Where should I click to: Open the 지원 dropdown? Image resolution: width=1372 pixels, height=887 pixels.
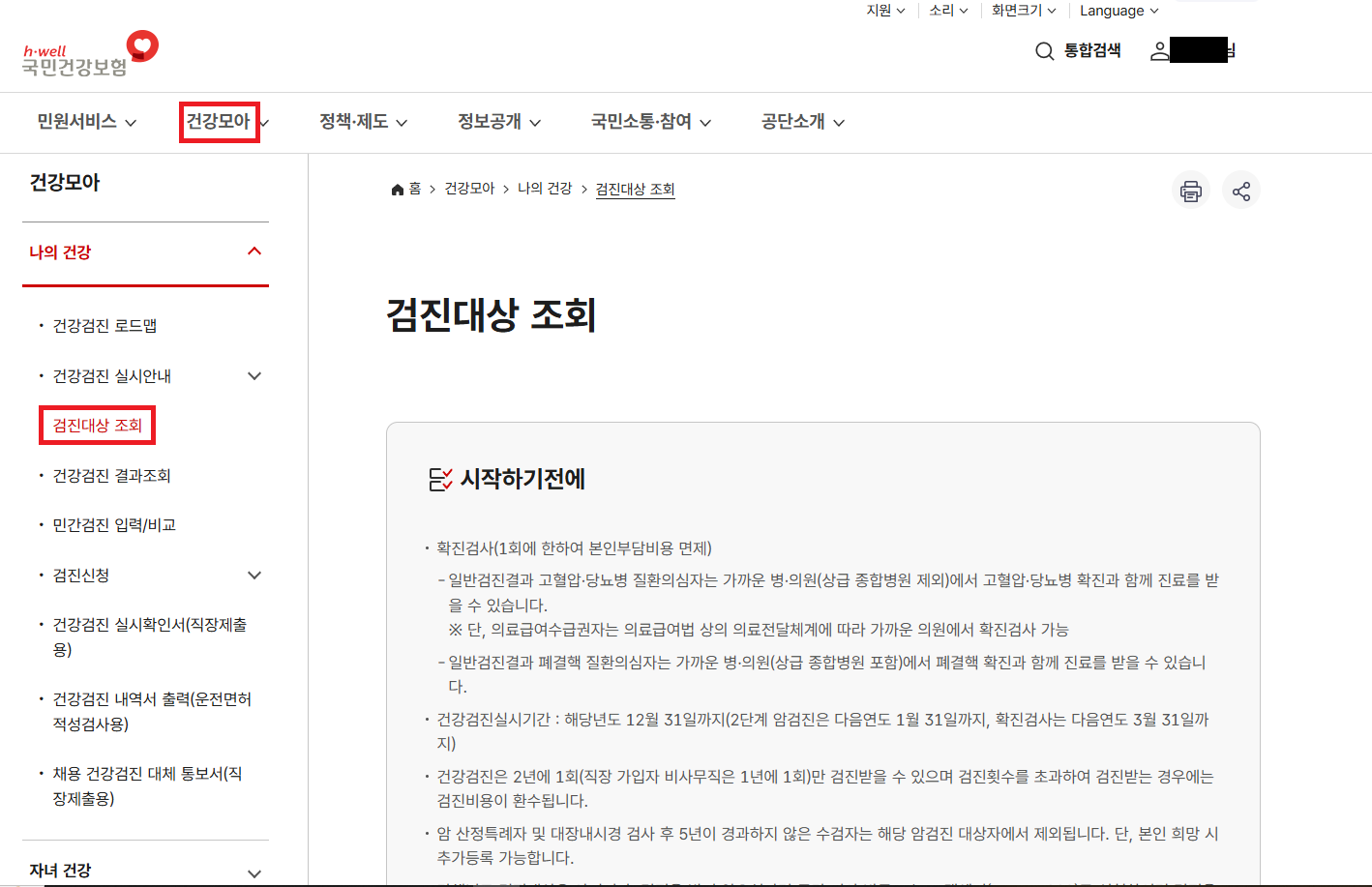coord(883,11)
